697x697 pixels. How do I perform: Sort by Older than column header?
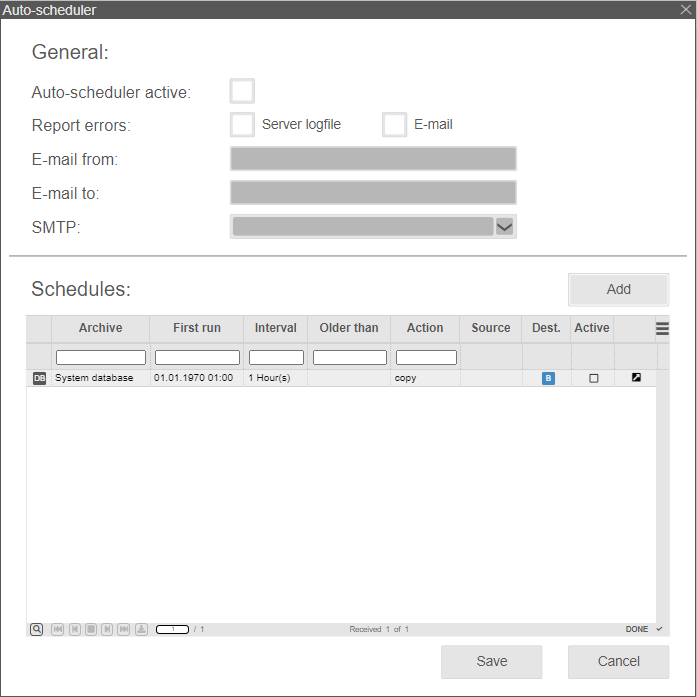[x=349, y=328]
